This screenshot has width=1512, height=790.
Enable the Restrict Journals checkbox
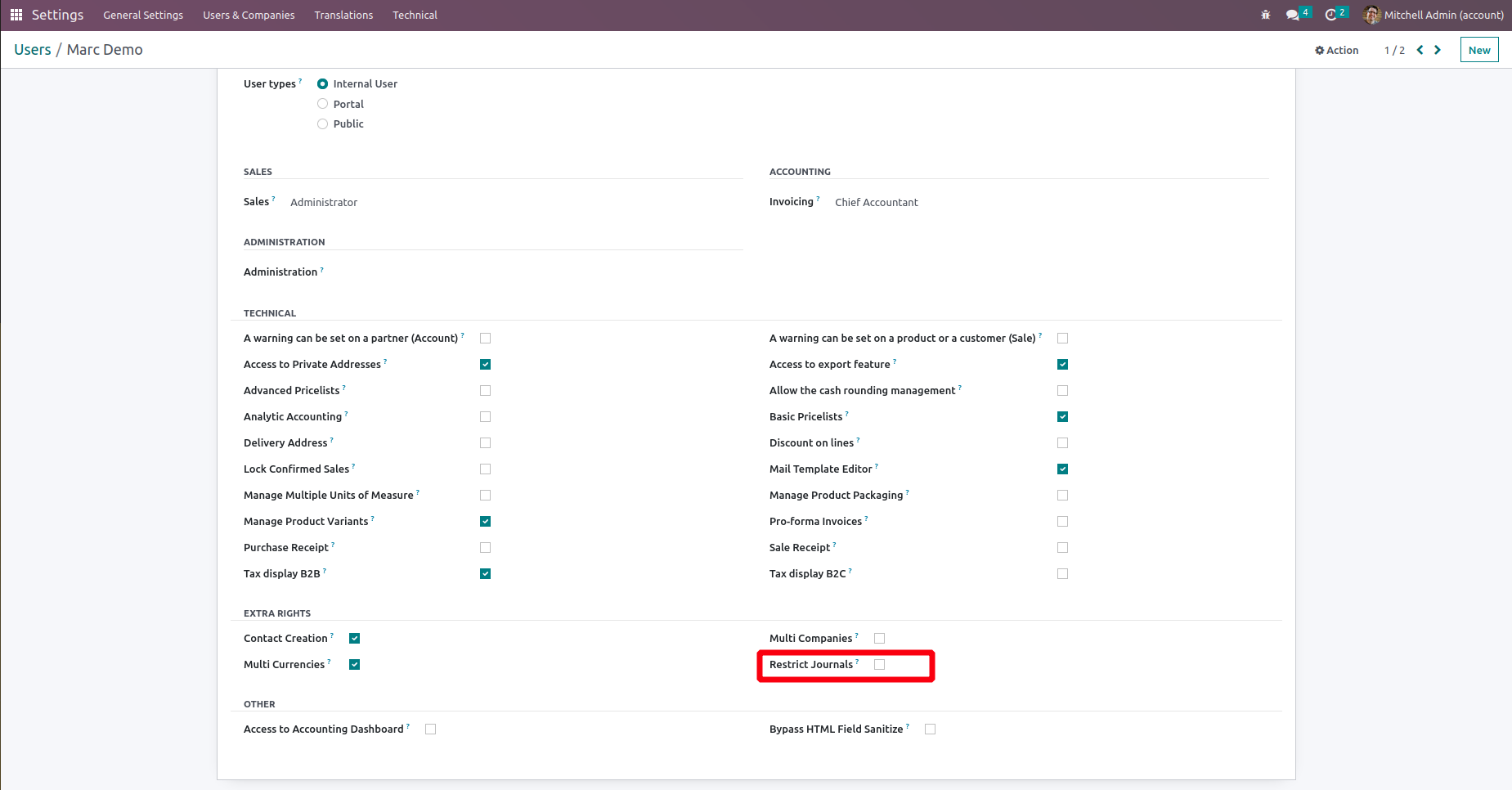tap(880, 665)
